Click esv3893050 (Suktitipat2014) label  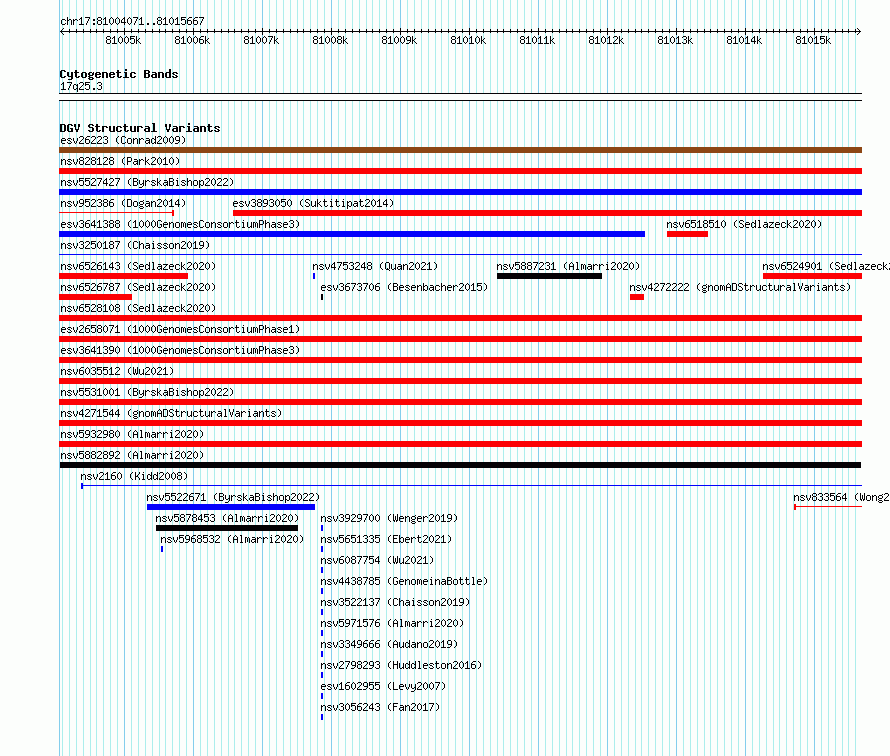pyautogui.click(x=313, y=203)
